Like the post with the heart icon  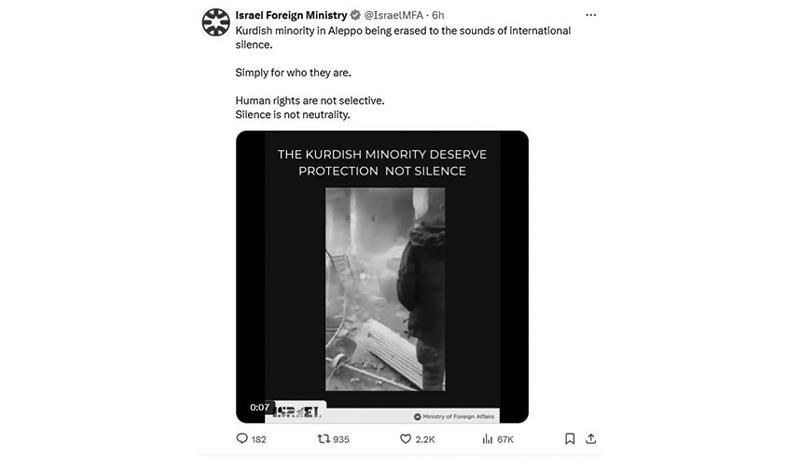click(x=405, y=439)
